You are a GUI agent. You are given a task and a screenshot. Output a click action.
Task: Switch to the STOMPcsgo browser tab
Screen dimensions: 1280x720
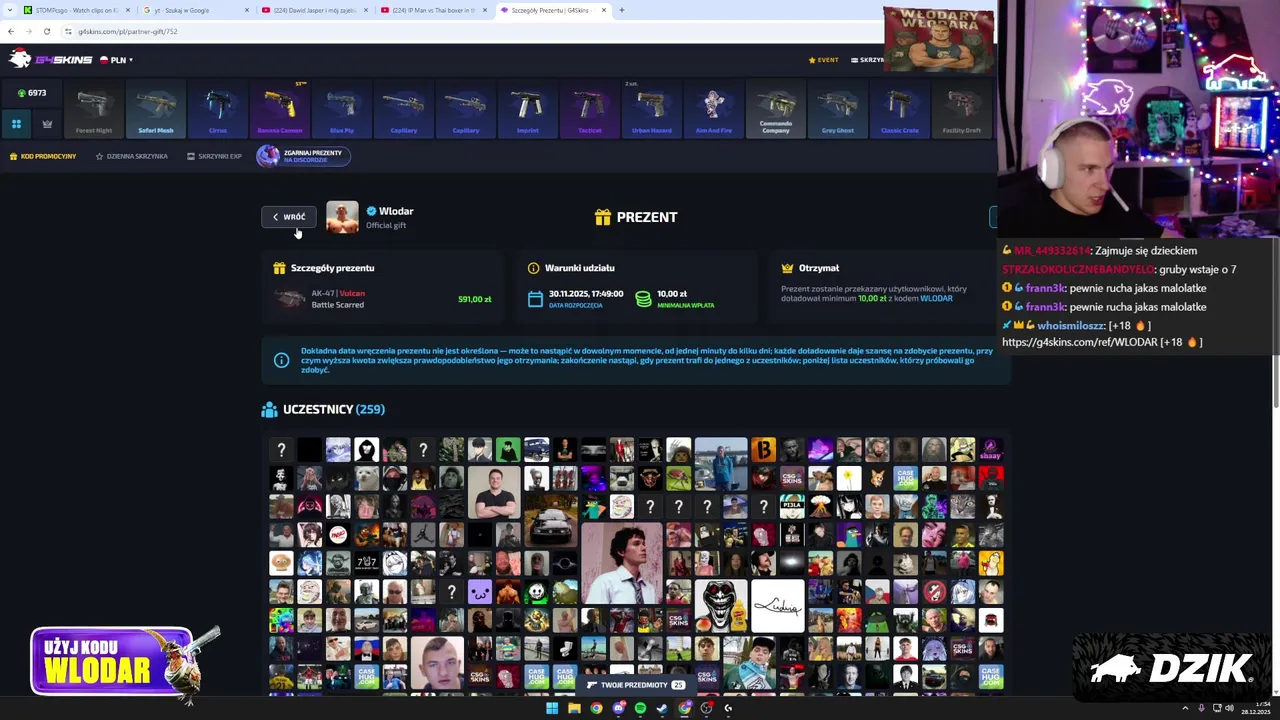click(x=75, y=10)
